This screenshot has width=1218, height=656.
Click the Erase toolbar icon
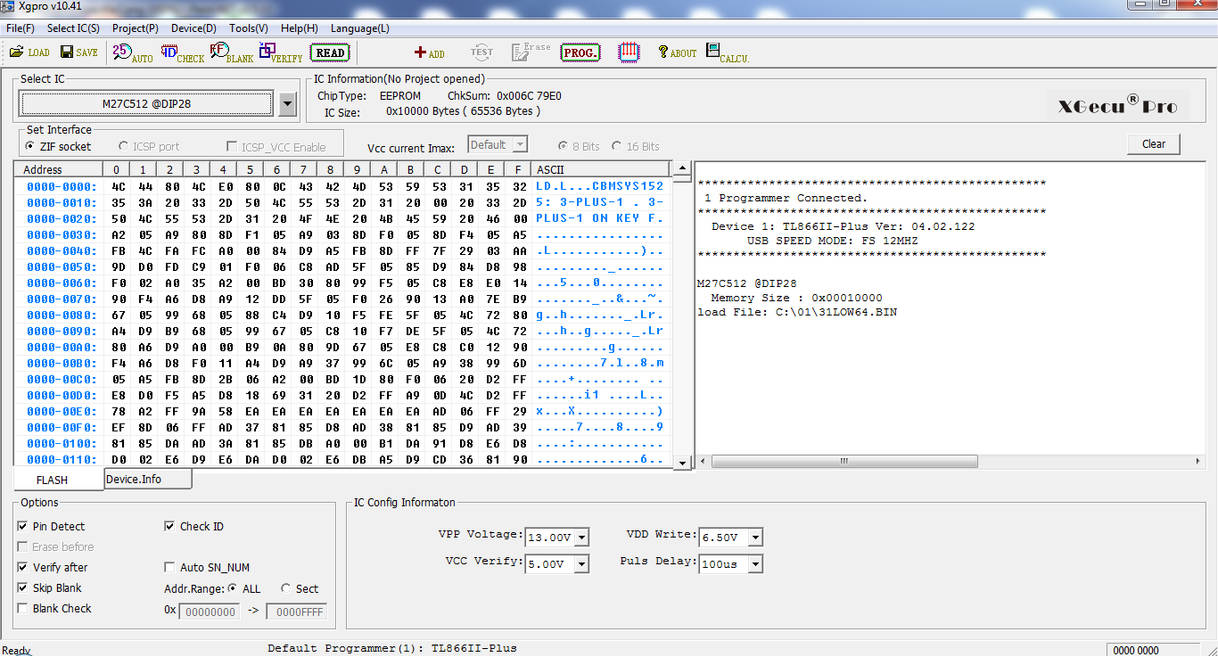coord(531,52)
